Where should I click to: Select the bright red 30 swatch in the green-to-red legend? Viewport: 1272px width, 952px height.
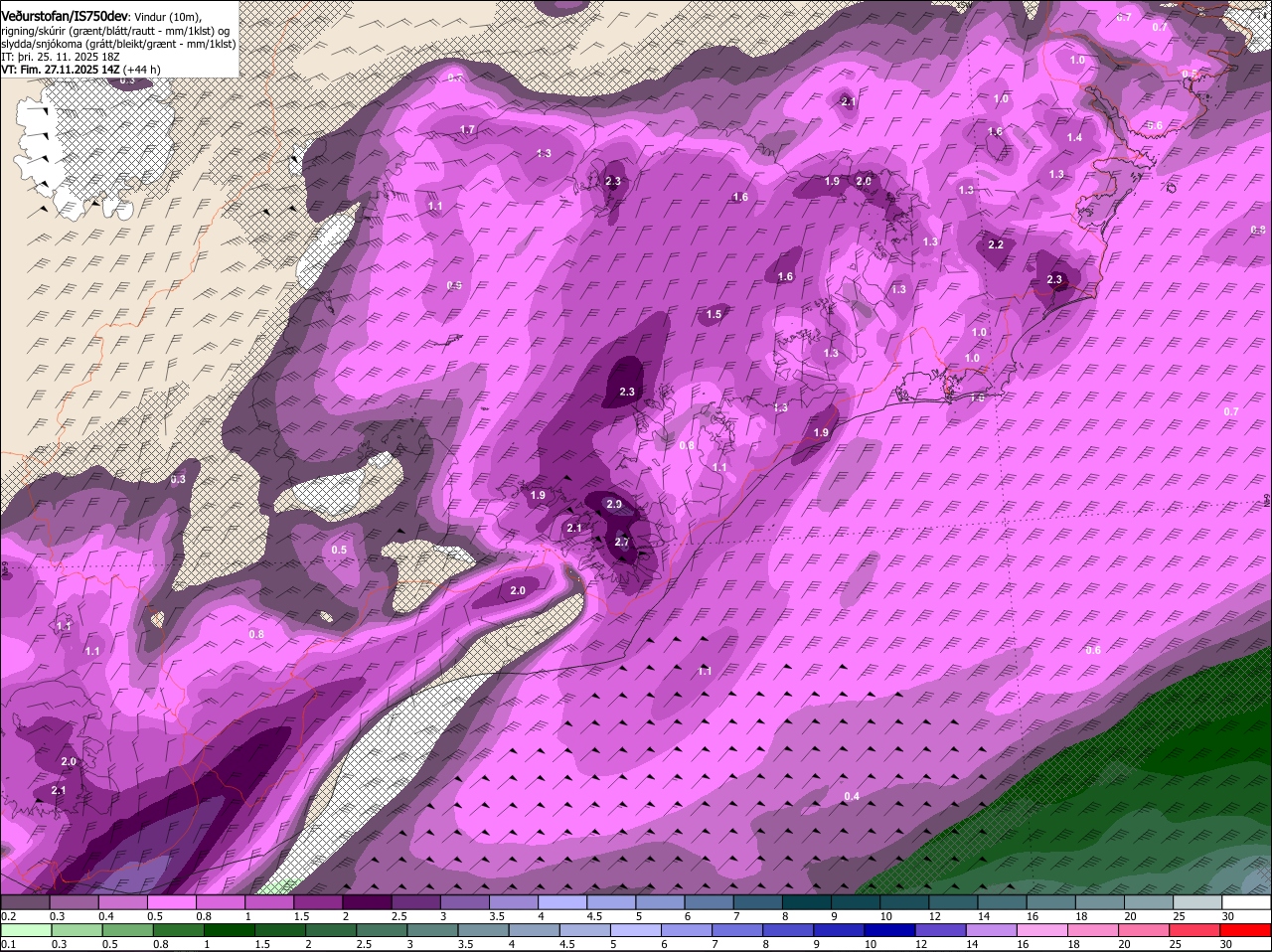(1247, 930)
